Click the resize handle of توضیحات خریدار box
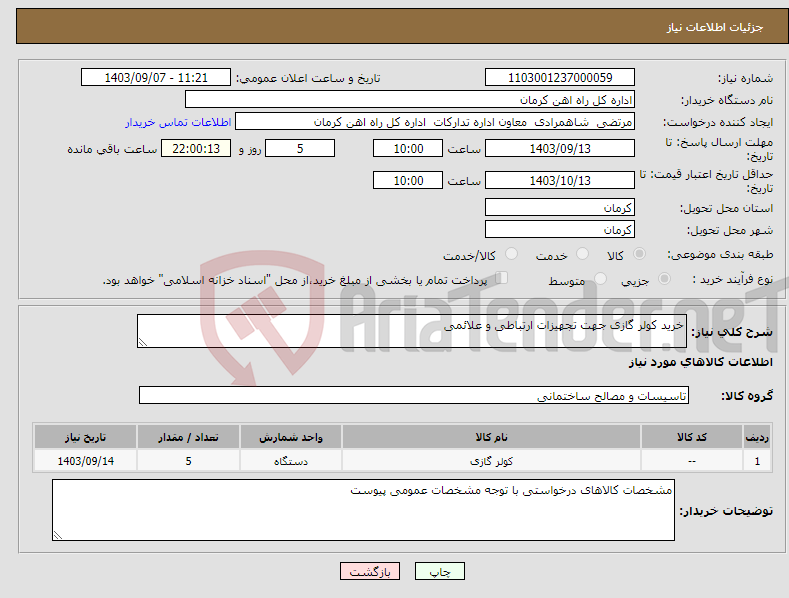Image resolution: width=789 pixels, height=598 pixels. pos(58,535)
